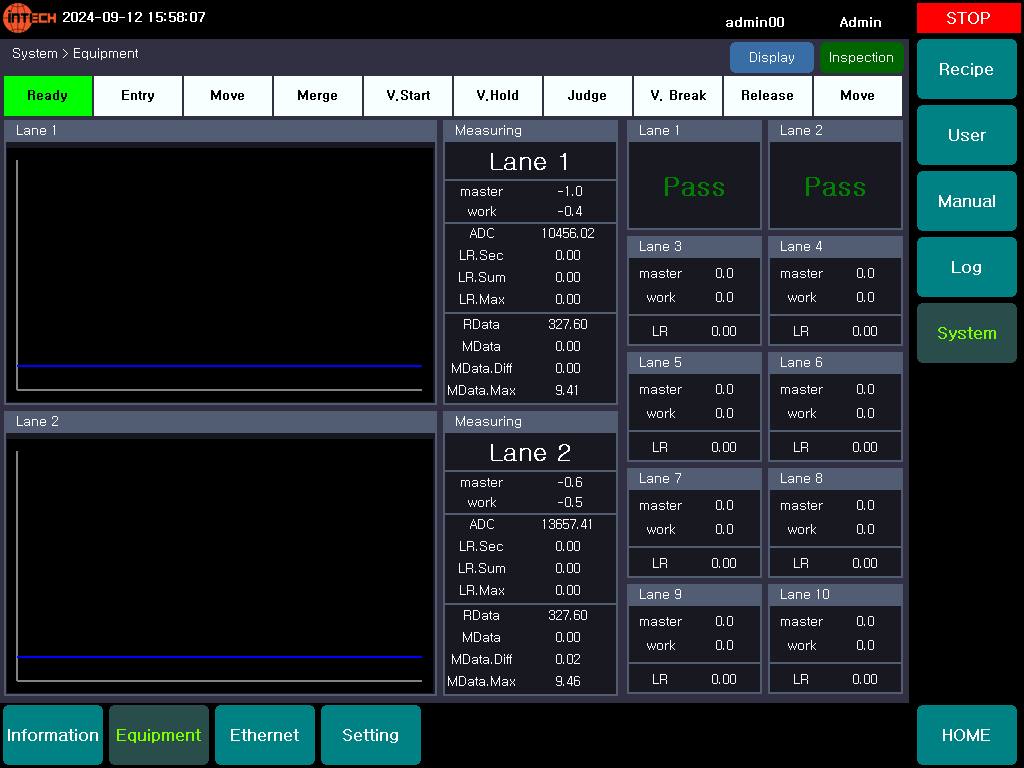Image resolution: width=1024 pixels, height=768 pixels.
Task: Click the blue Display button
Action: coord(771,57)
